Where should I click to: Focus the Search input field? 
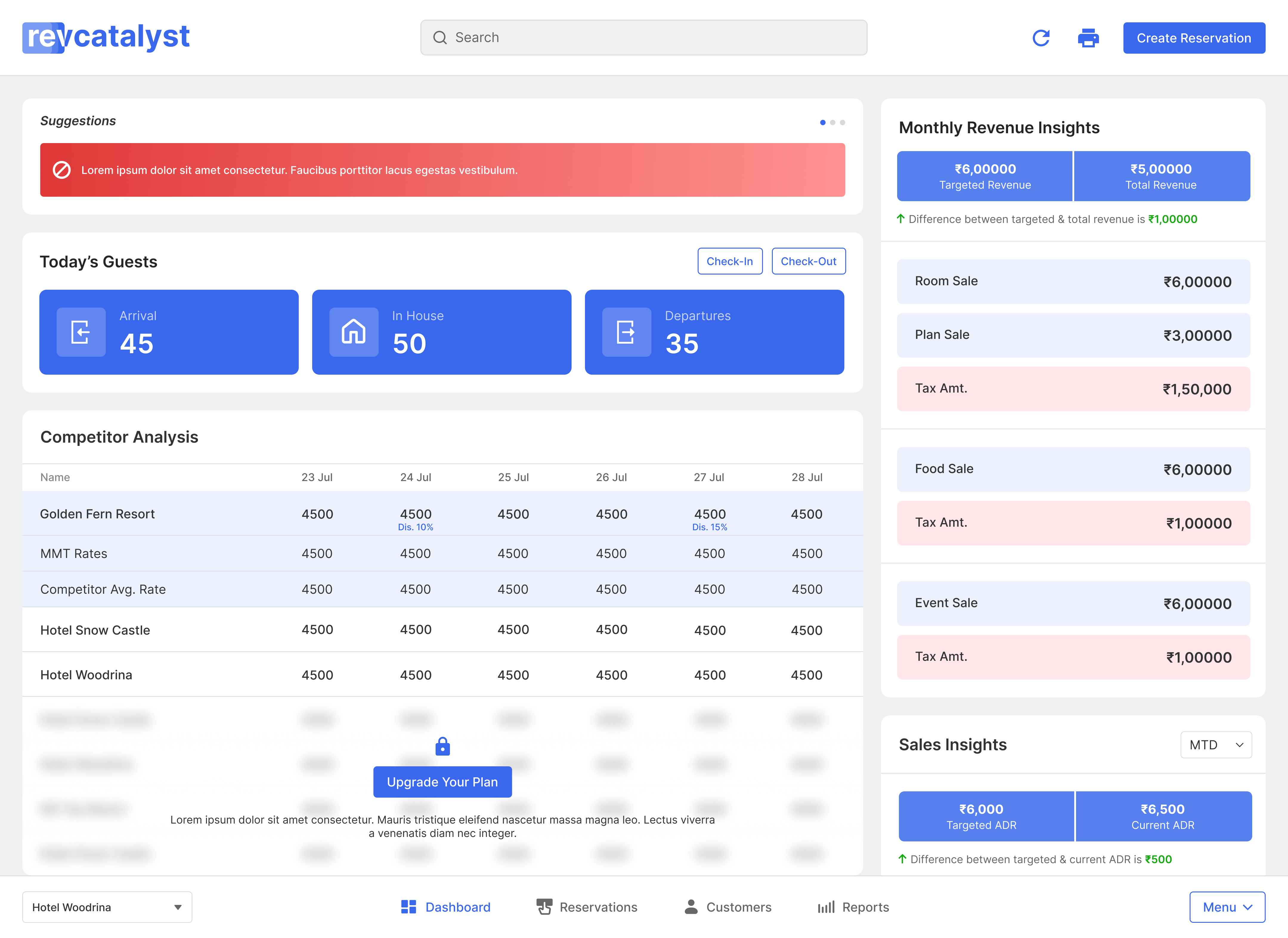click(643, 38)
